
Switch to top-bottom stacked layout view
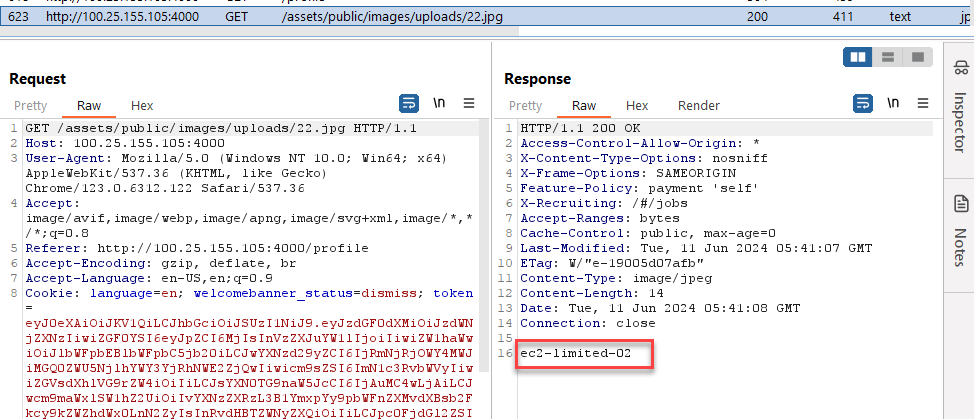[885, 58]
